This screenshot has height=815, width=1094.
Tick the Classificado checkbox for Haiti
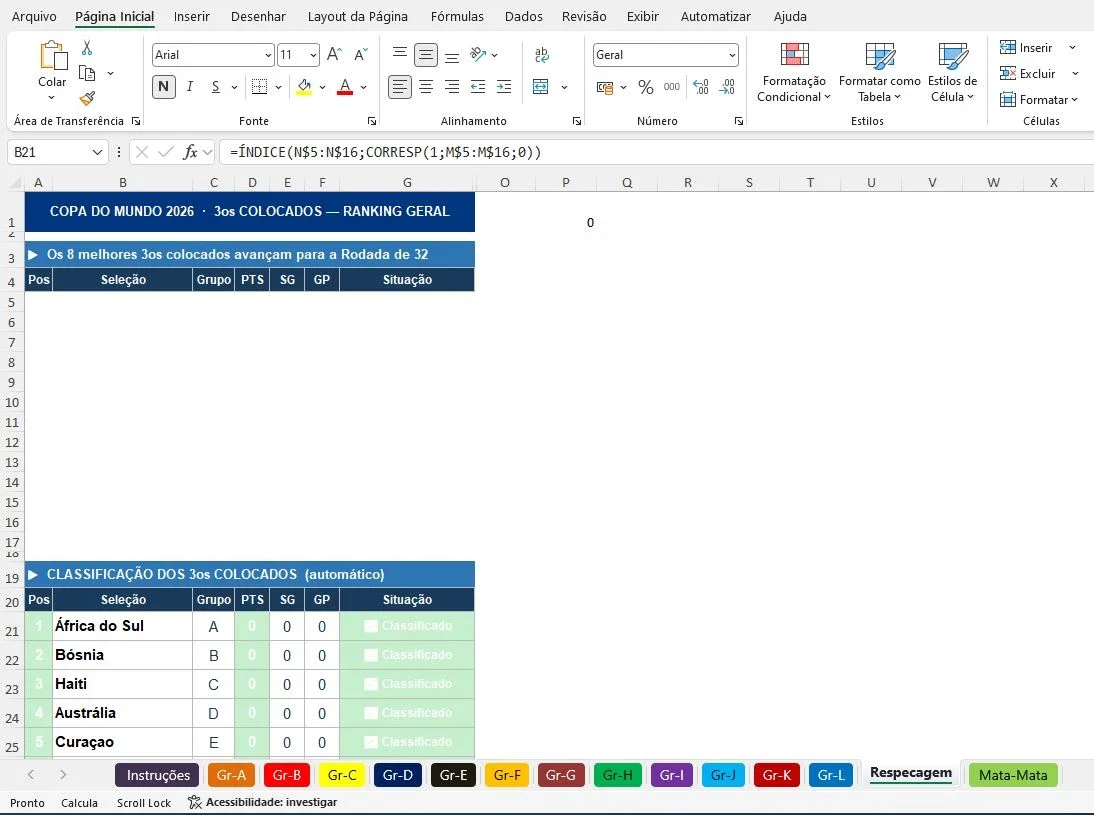371,684
